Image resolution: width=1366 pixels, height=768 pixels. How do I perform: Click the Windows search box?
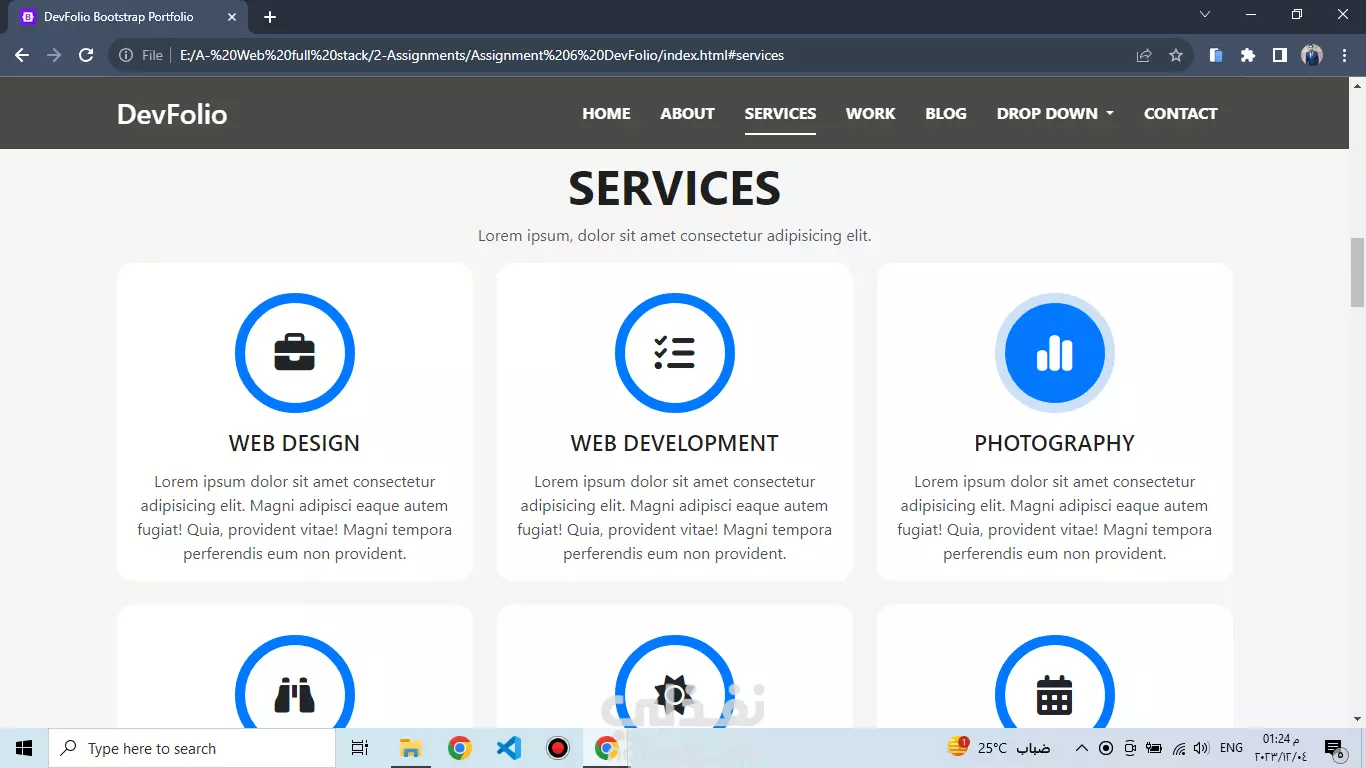(192, 748)
